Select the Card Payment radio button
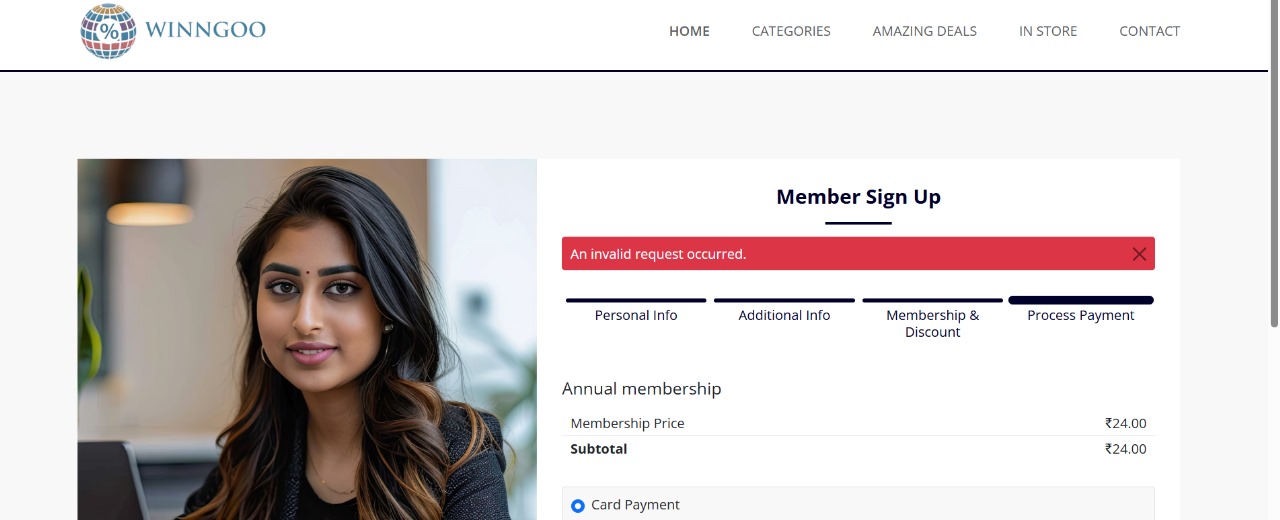The width and height of the screenshot is (1280, 520). point(578,506)
